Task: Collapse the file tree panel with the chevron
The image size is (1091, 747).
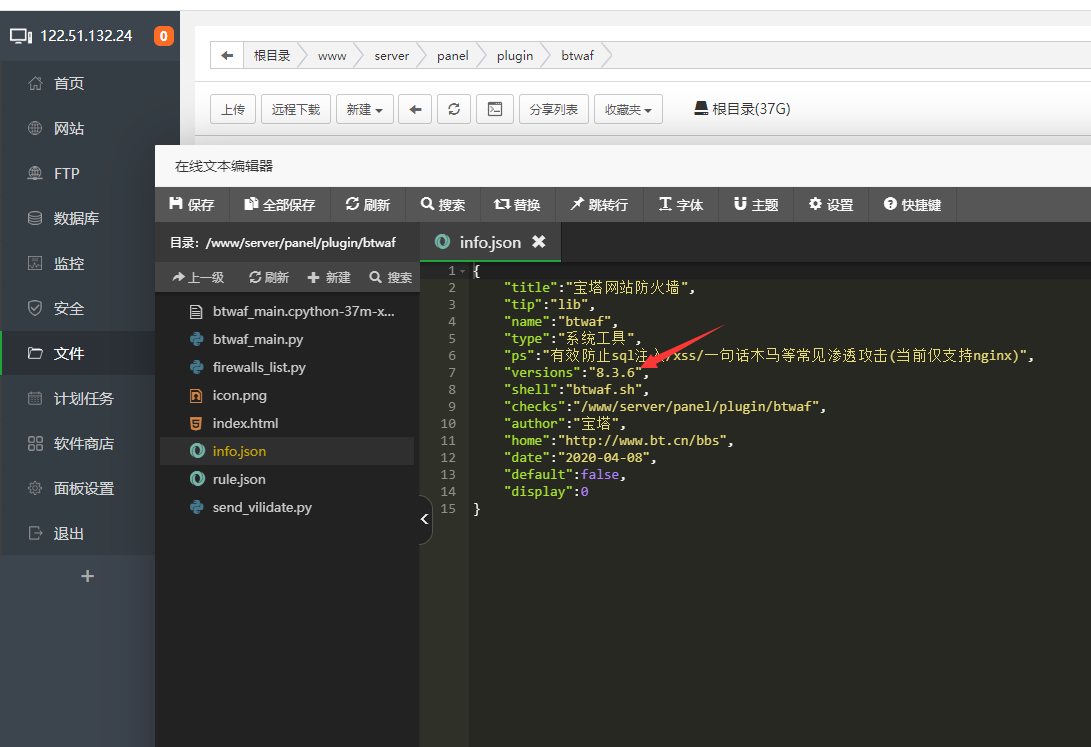Action: pos(424,519)
